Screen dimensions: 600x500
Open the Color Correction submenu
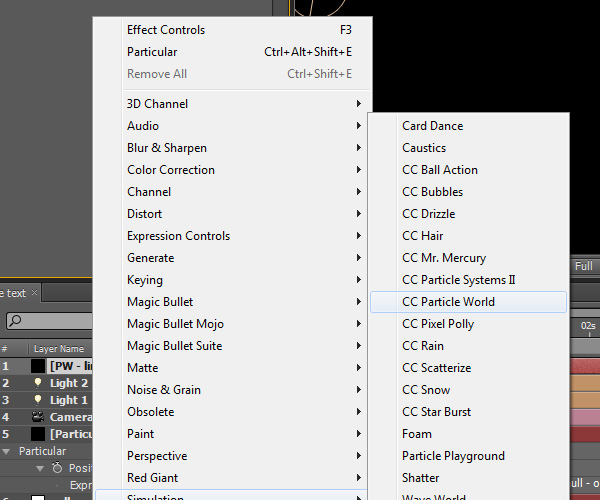[x=233, y=169]
